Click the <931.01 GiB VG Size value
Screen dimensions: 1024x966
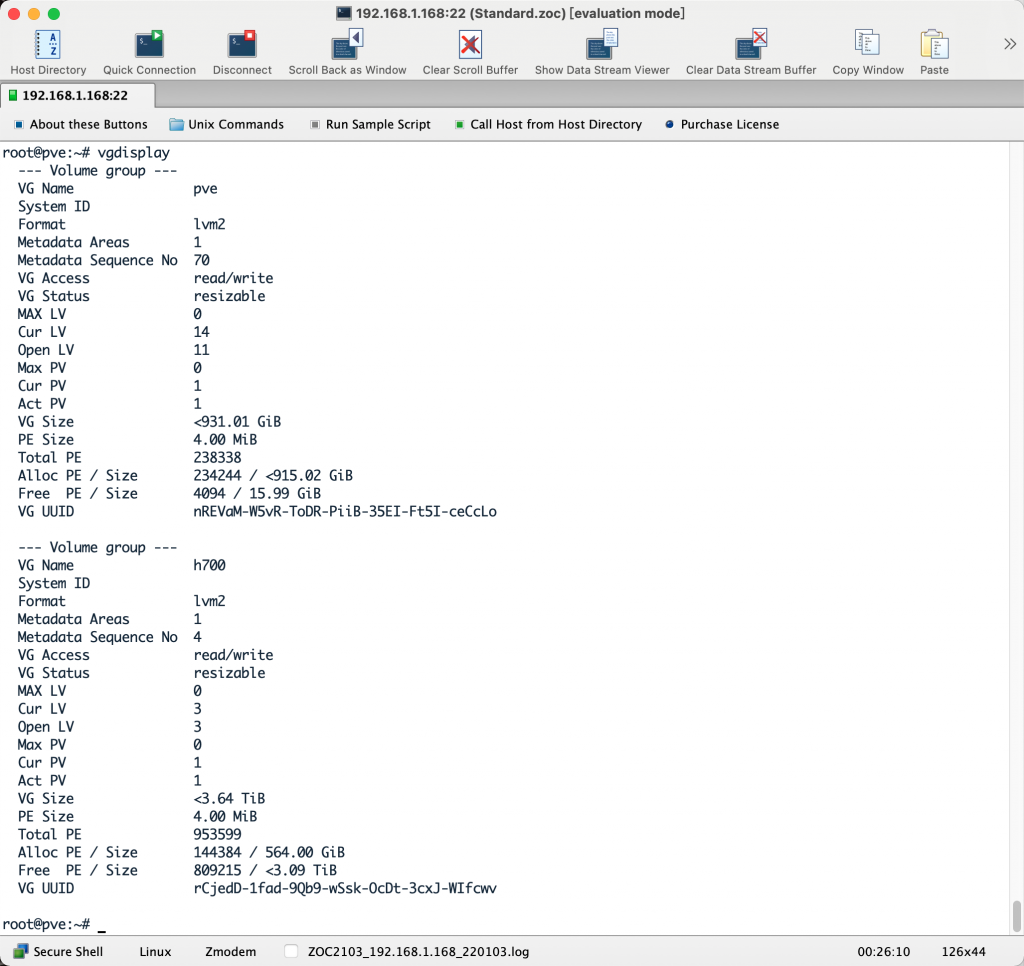point(237,422)
